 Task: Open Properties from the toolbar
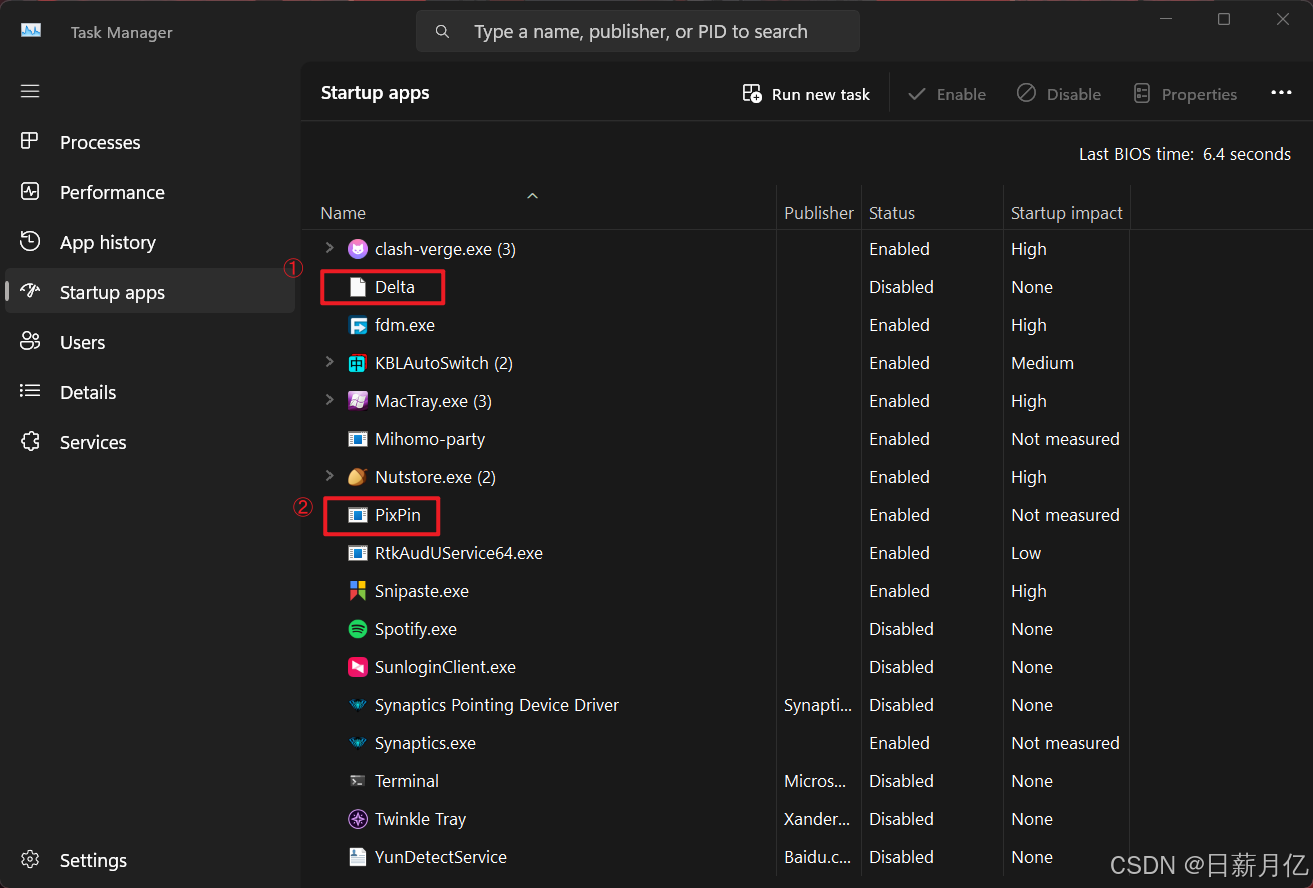point(1185,94)
